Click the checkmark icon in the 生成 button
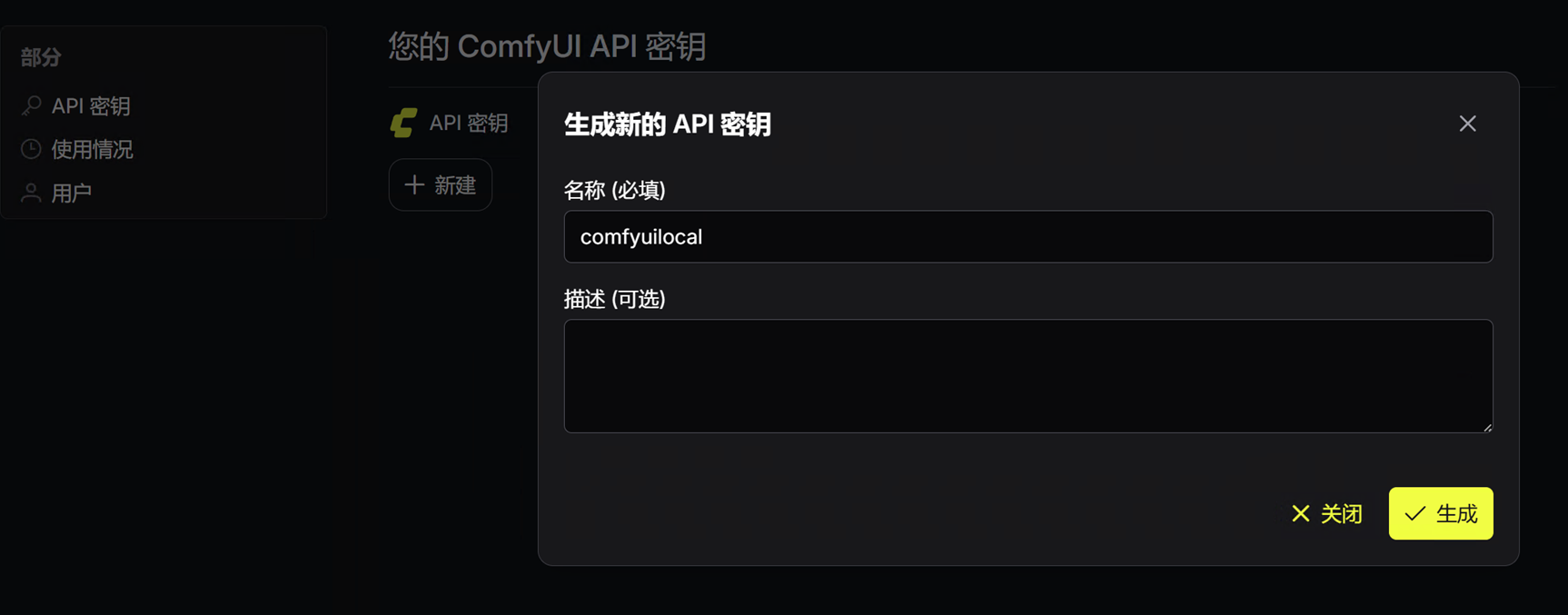 [1414, 514]
